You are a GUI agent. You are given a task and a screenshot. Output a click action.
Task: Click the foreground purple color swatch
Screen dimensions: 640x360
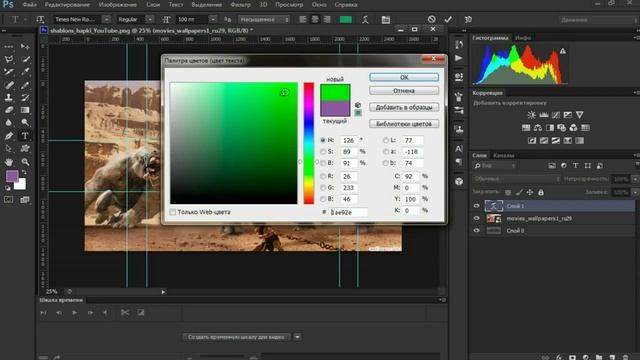point(12,176)
